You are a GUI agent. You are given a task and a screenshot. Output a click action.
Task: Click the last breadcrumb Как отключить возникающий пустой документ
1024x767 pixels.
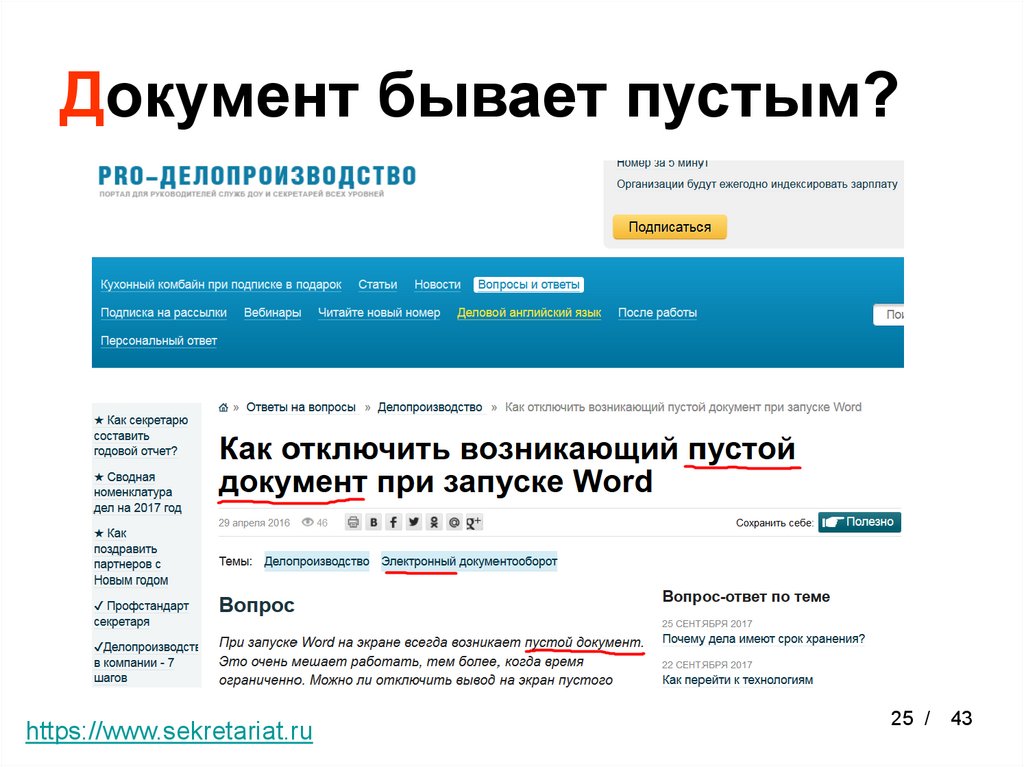(x=683, y=408)
